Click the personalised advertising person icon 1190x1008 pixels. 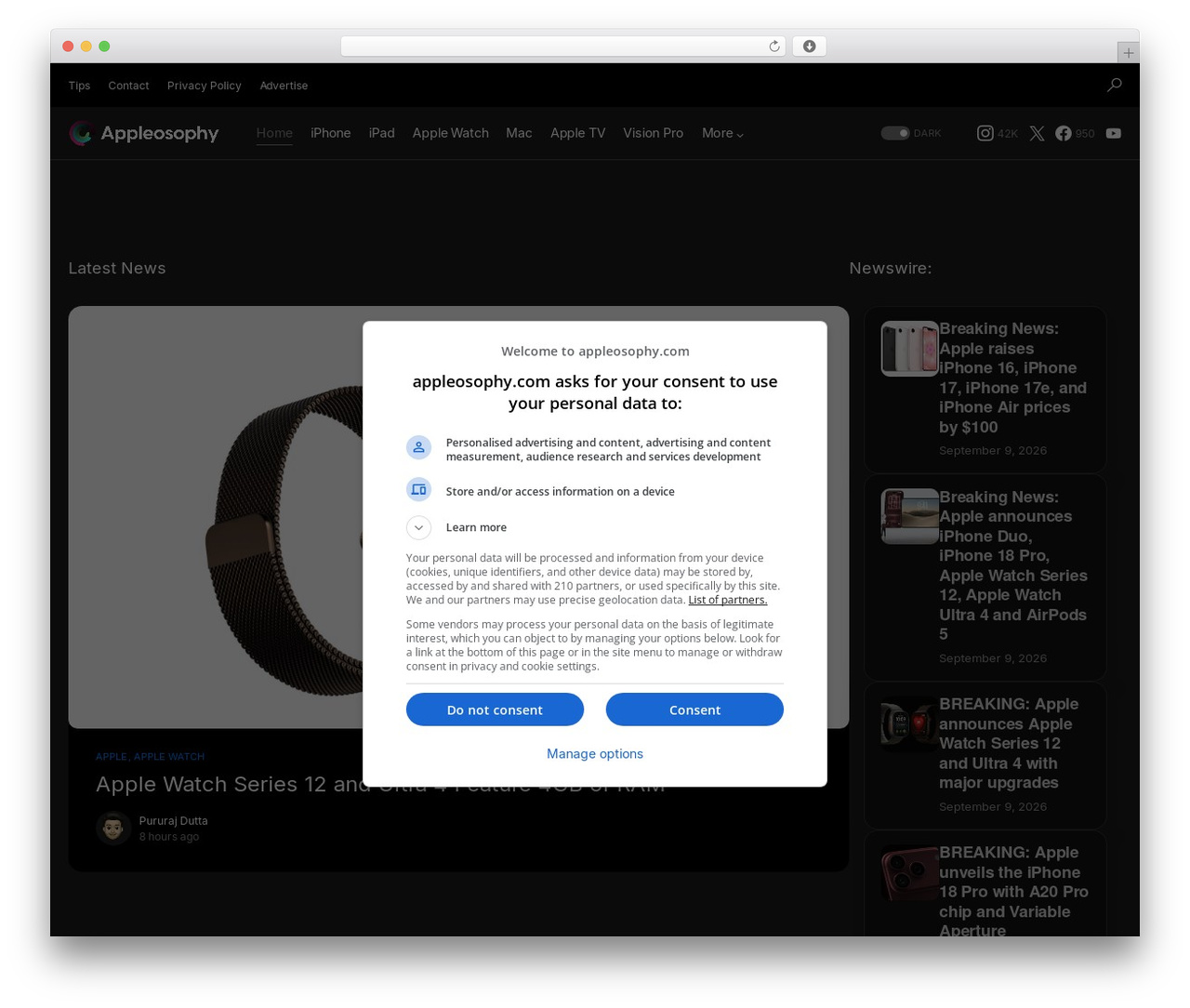(x=418, y=448)
